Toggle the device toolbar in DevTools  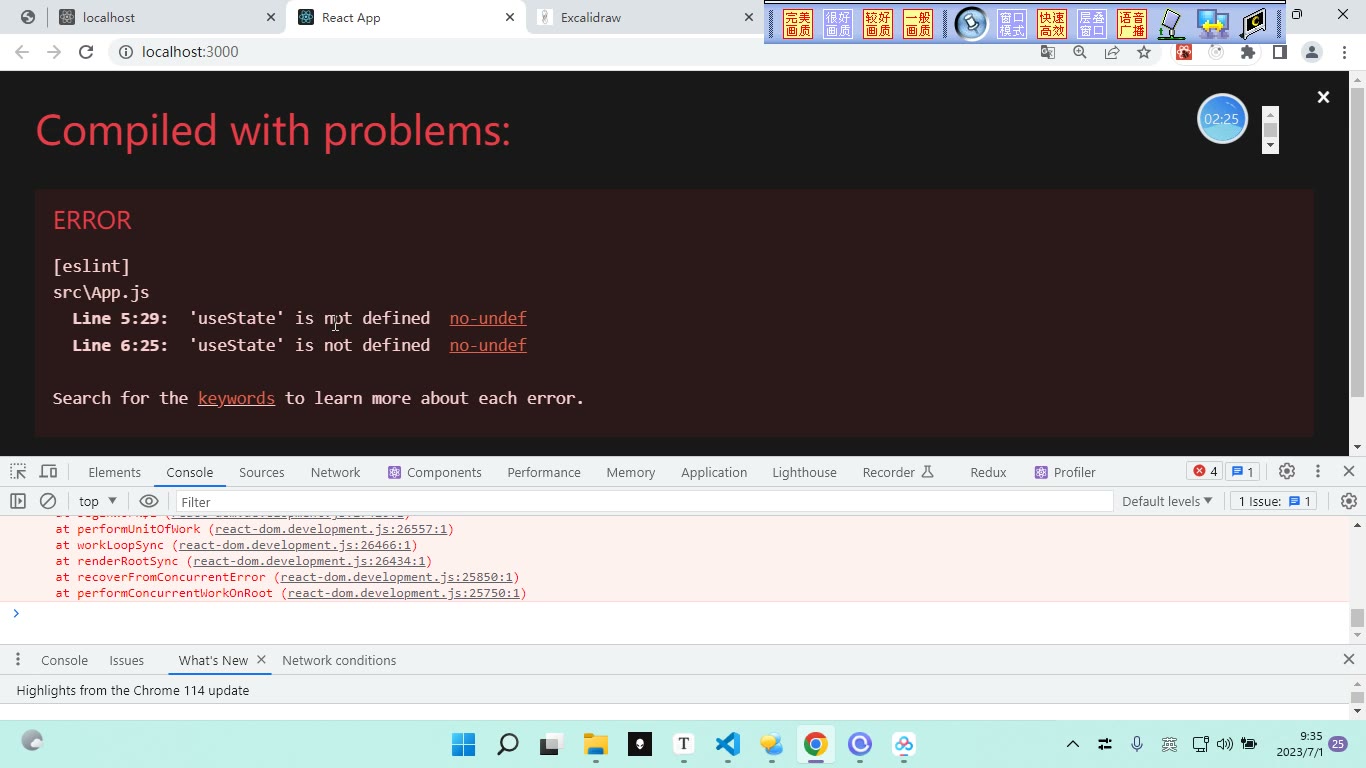[48, 472]
